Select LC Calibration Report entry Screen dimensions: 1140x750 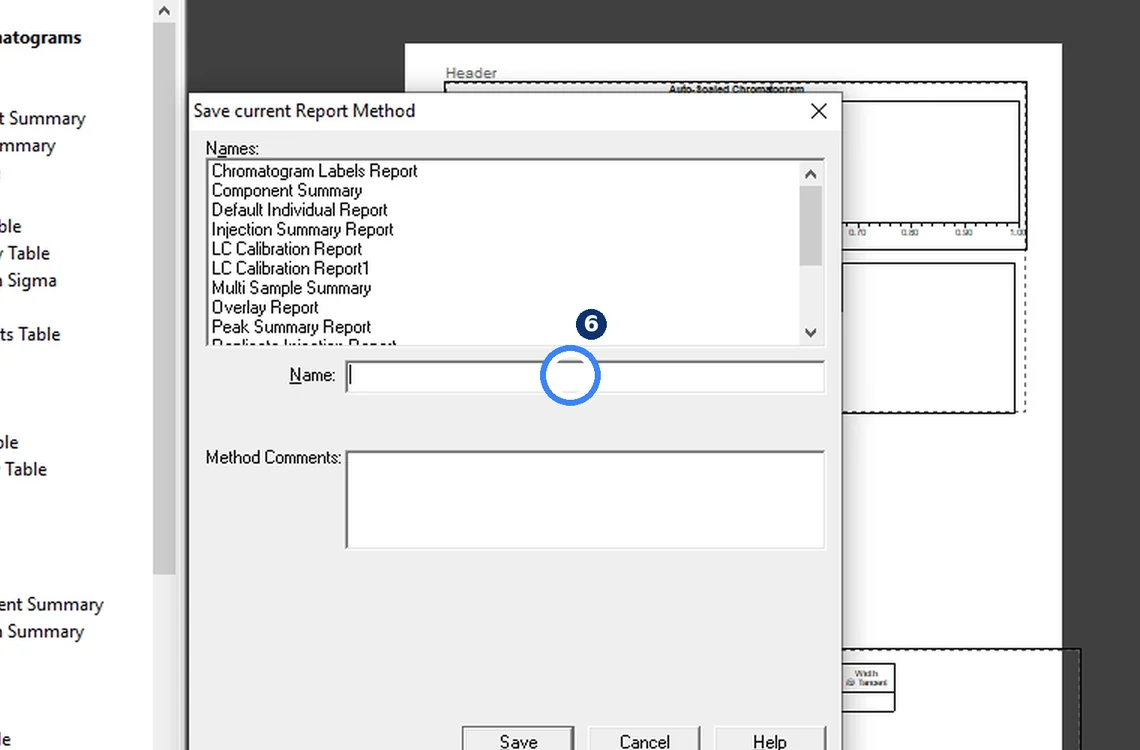point(286,249)
